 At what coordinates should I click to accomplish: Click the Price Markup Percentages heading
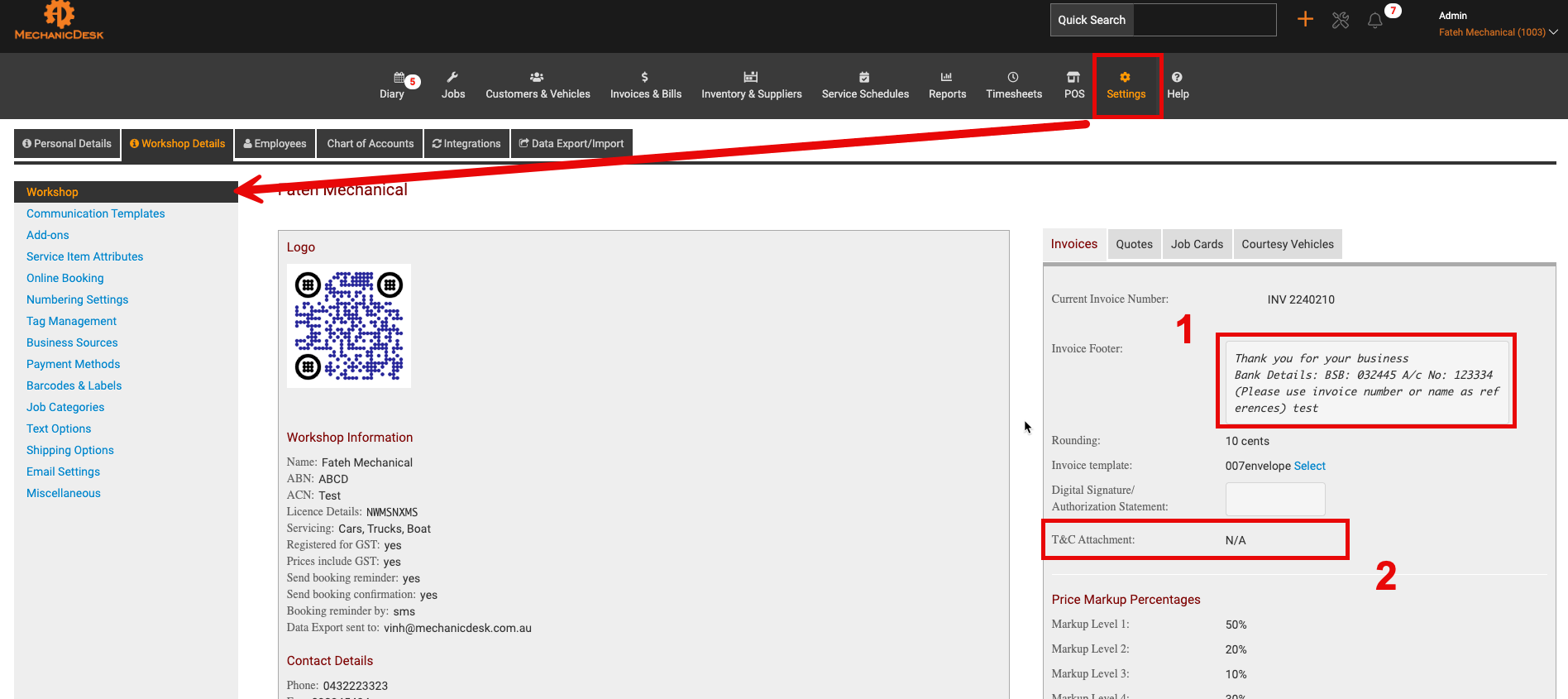1126,600
